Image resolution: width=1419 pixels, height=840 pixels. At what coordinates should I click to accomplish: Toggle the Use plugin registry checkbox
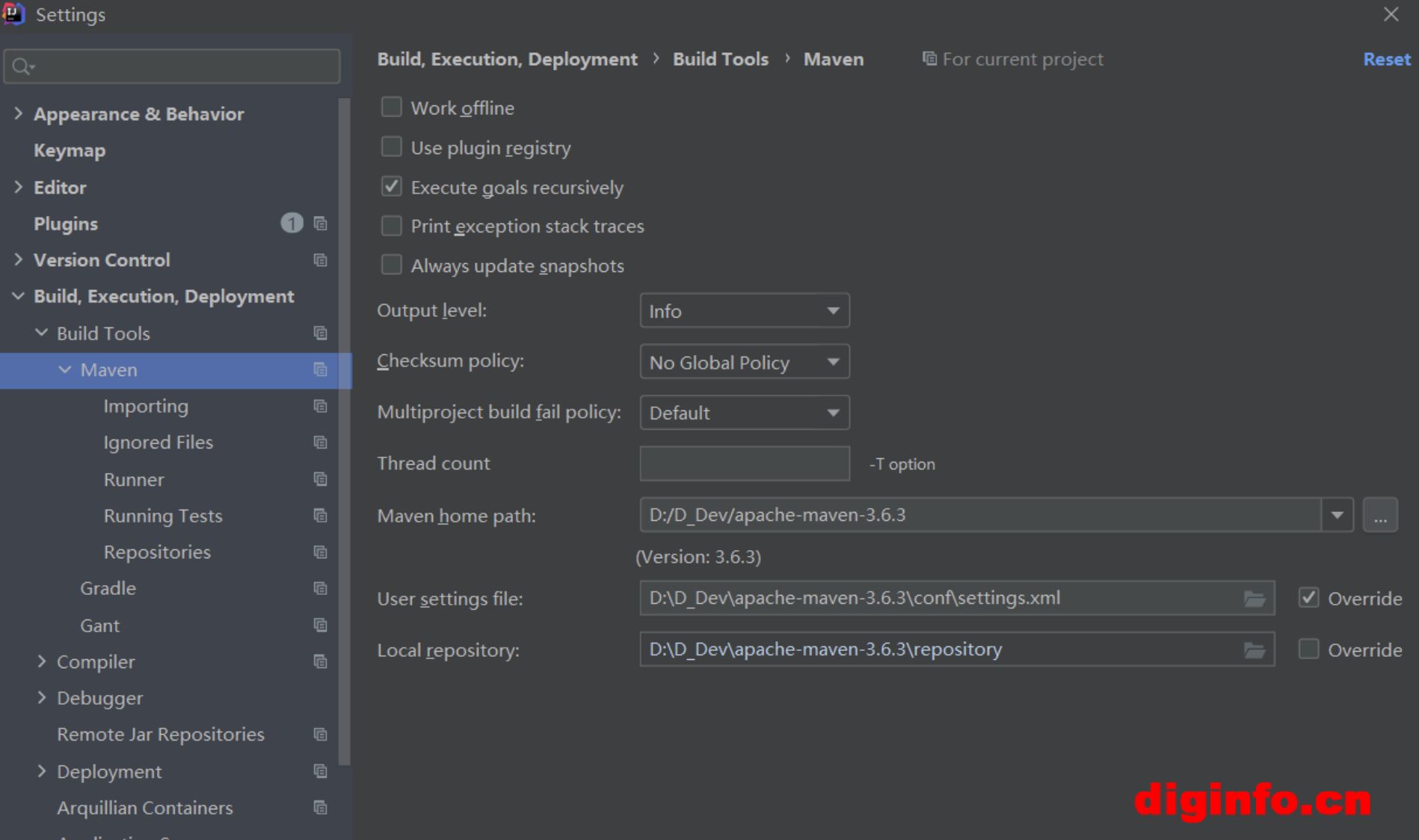click(x=391, y=146)
